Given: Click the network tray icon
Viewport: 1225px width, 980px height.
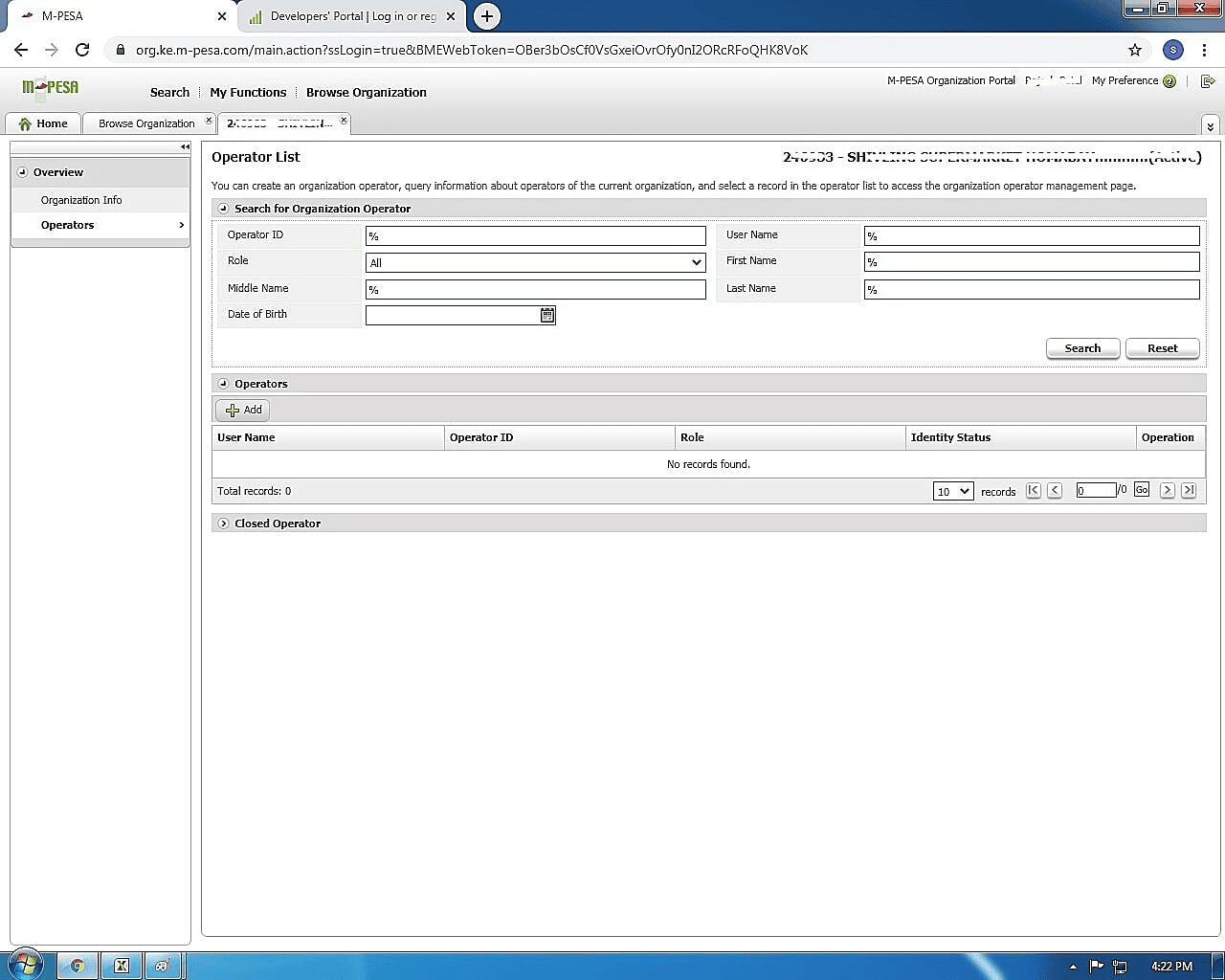Looking at the screenshot, I should 1120,967.
